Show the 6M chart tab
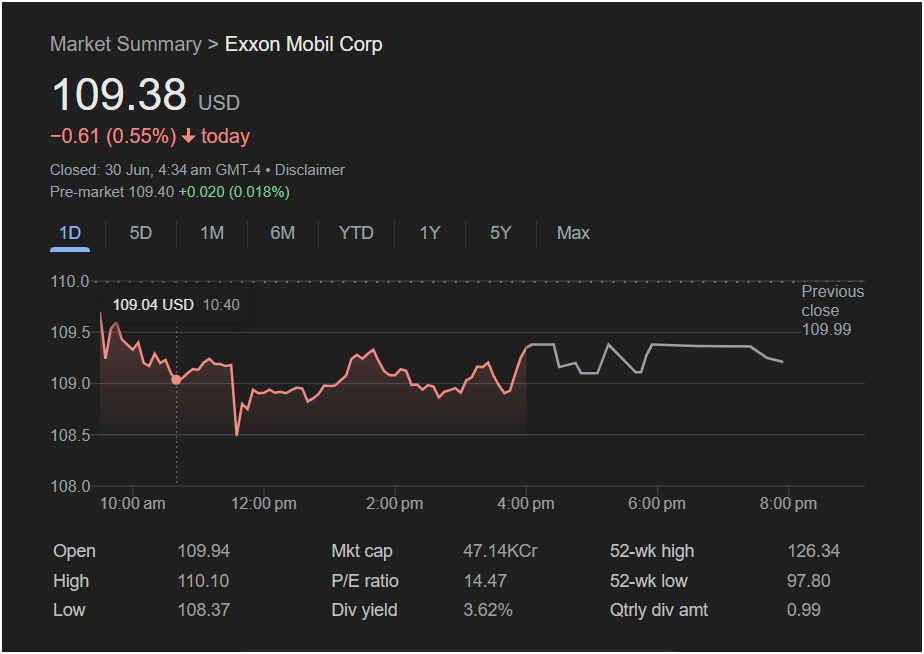This screenshot has width=924, height=654. [283, 233]
